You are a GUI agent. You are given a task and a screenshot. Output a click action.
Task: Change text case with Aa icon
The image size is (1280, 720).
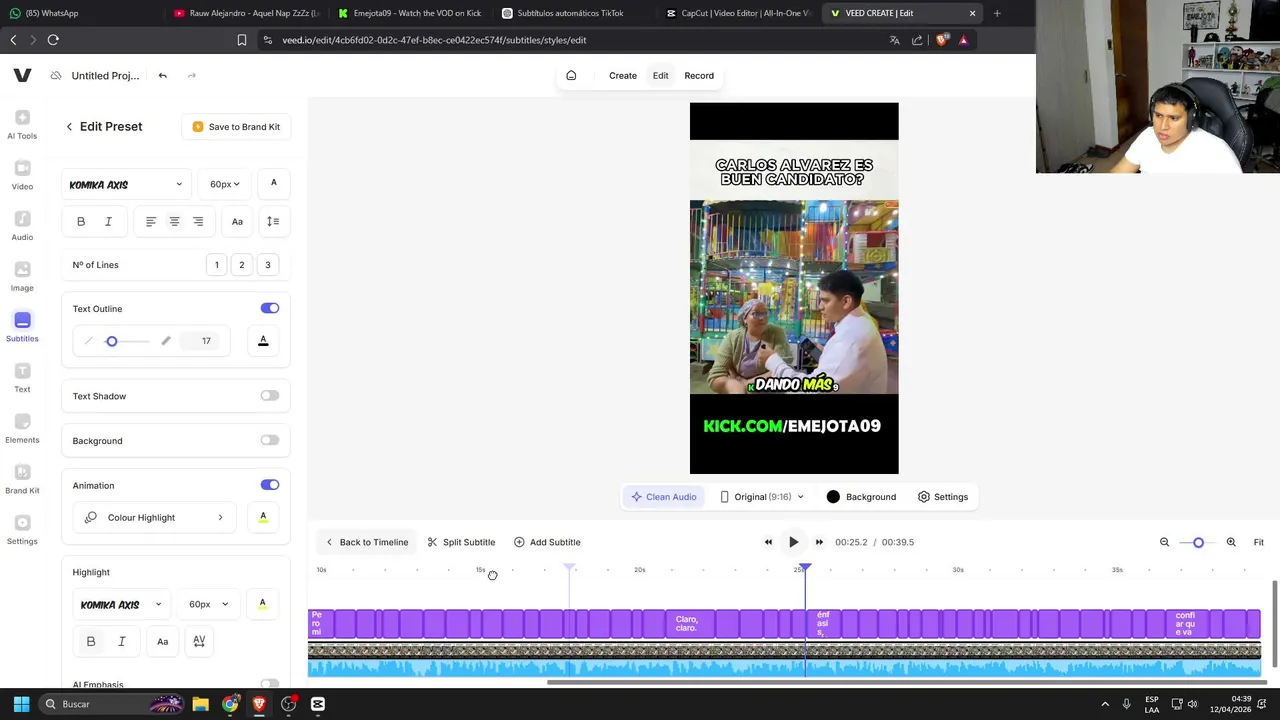tap(237, 221)
